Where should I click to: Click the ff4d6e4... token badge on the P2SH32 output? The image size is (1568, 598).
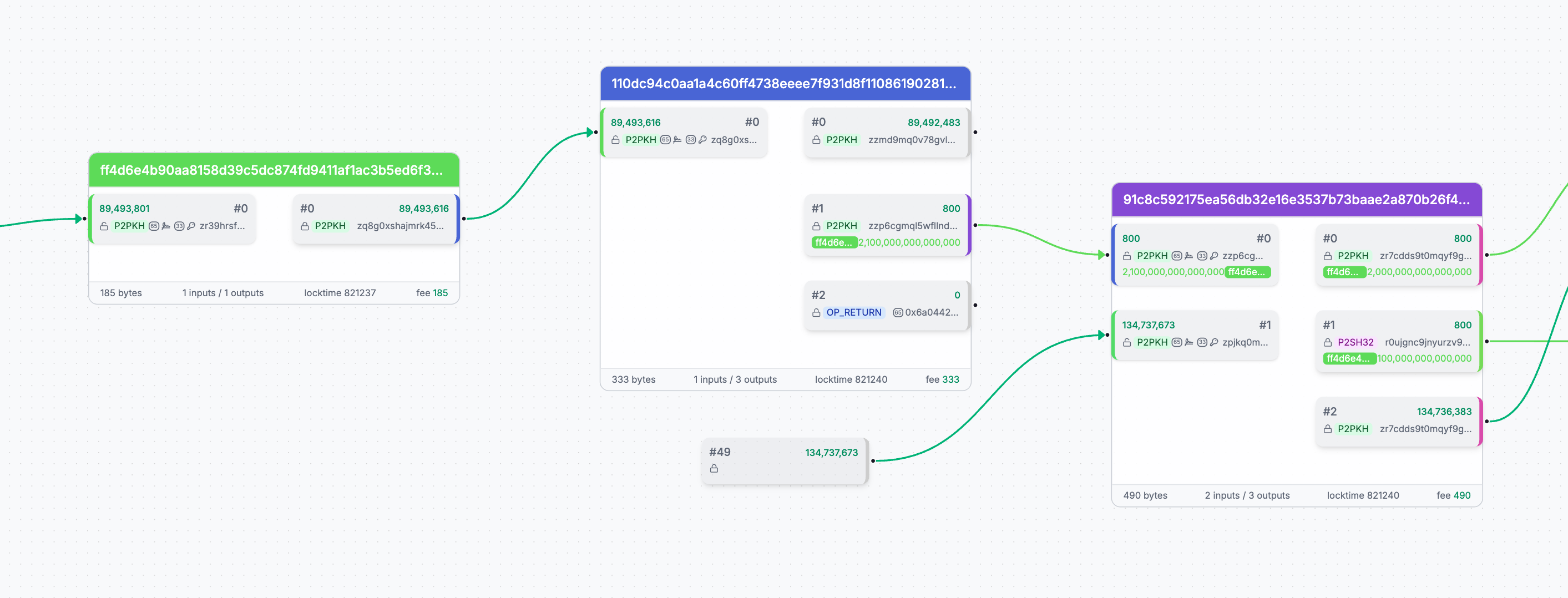1349,358
